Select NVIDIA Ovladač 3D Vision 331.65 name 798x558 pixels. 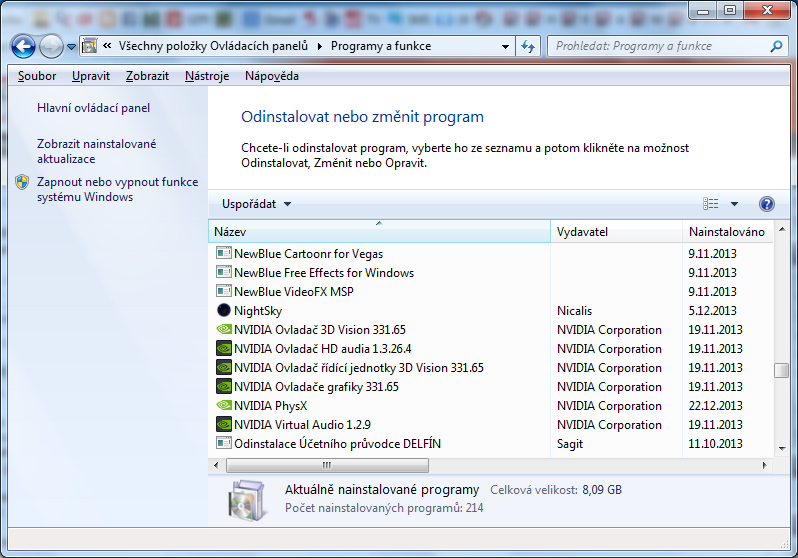pyautogui.click(x=320, y=330)
